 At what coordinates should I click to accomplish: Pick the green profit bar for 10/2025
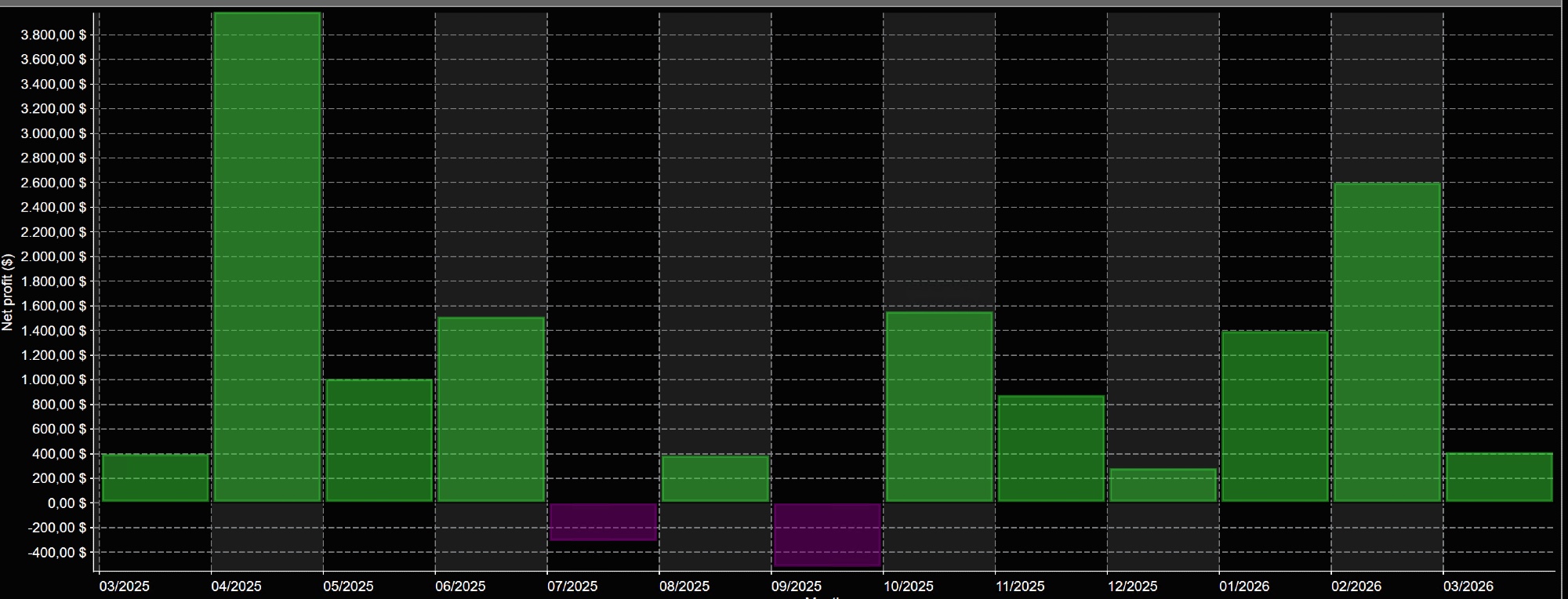click(x=938, y=406)
